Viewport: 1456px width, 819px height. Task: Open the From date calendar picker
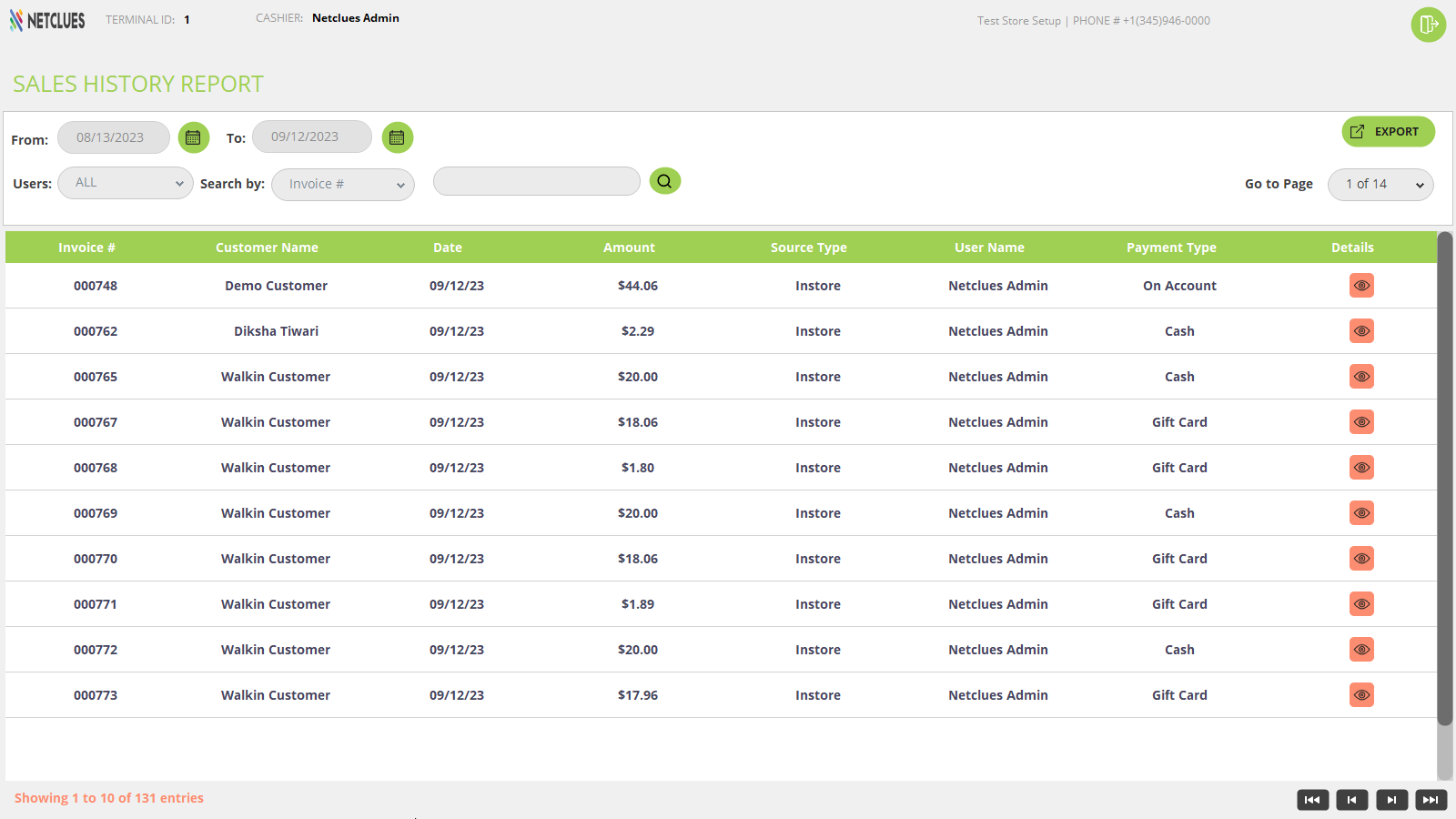[x=193, y=137]
